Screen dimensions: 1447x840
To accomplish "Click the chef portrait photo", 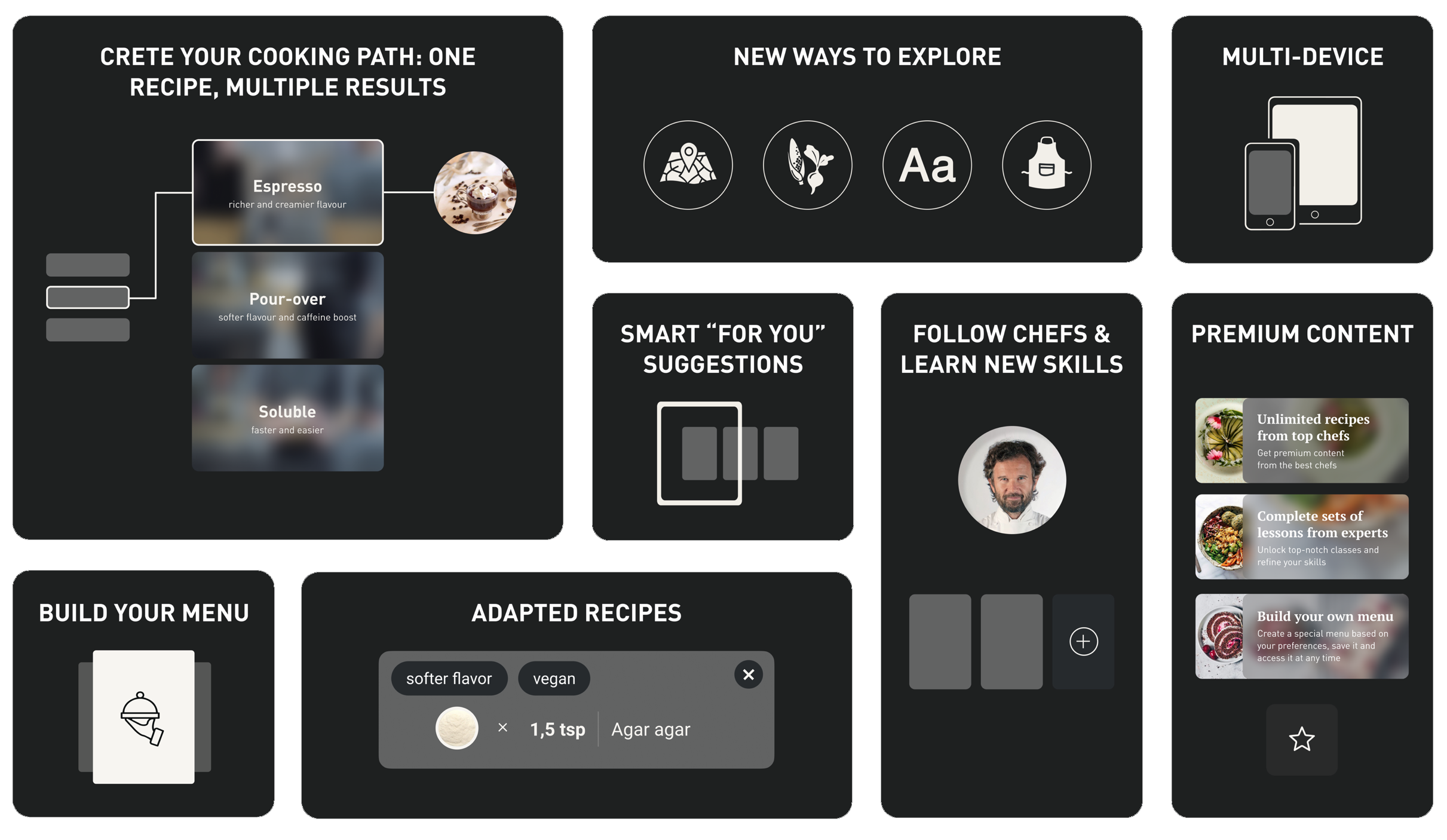I will point(1011,480).
